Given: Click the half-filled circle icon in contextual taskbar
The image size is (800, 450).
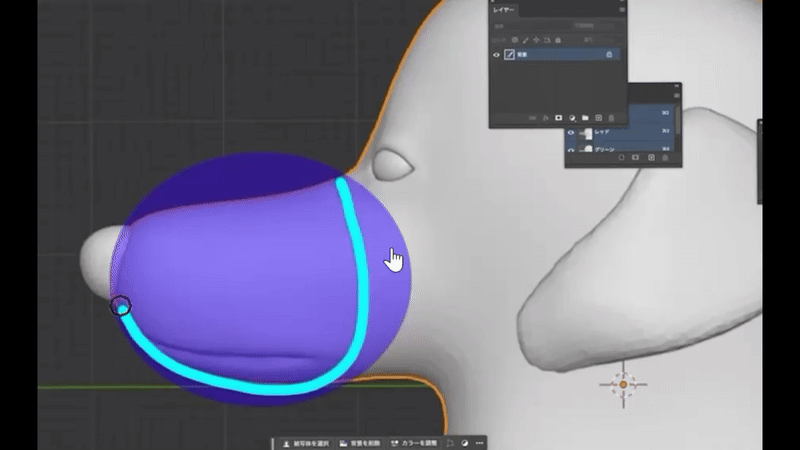Looking at the screenshot, I should point(465,441).
